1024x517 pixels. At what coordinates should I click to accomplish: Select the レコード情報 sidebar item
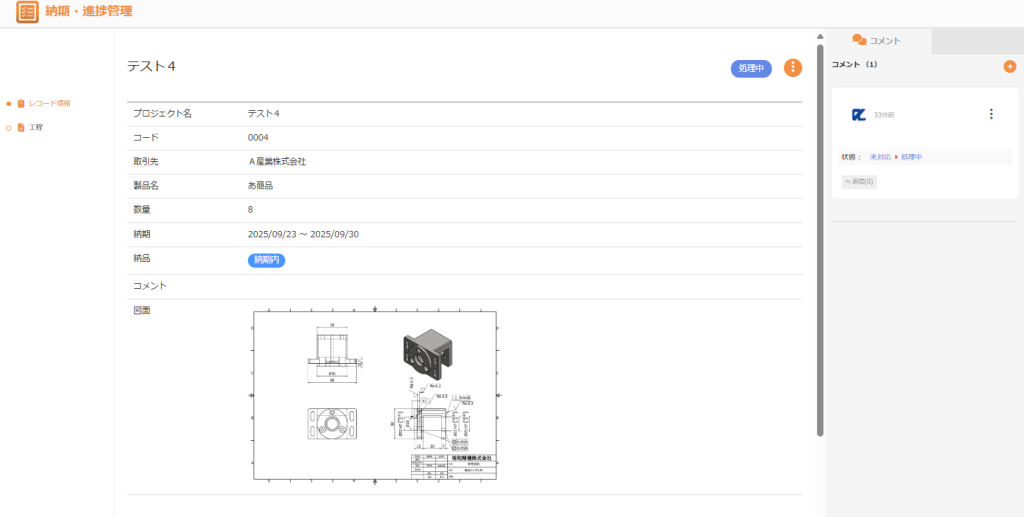click(49, 103)
